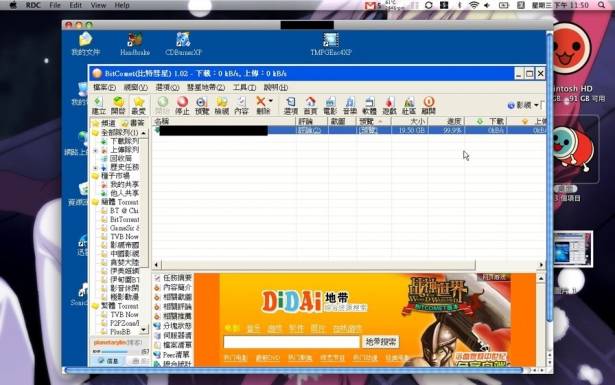The width and height of the screenshot is (615, 385).
Task: Click the red 停止 (stop) toolbar icon
Action: pyautogui.click(x=182, y=105)
